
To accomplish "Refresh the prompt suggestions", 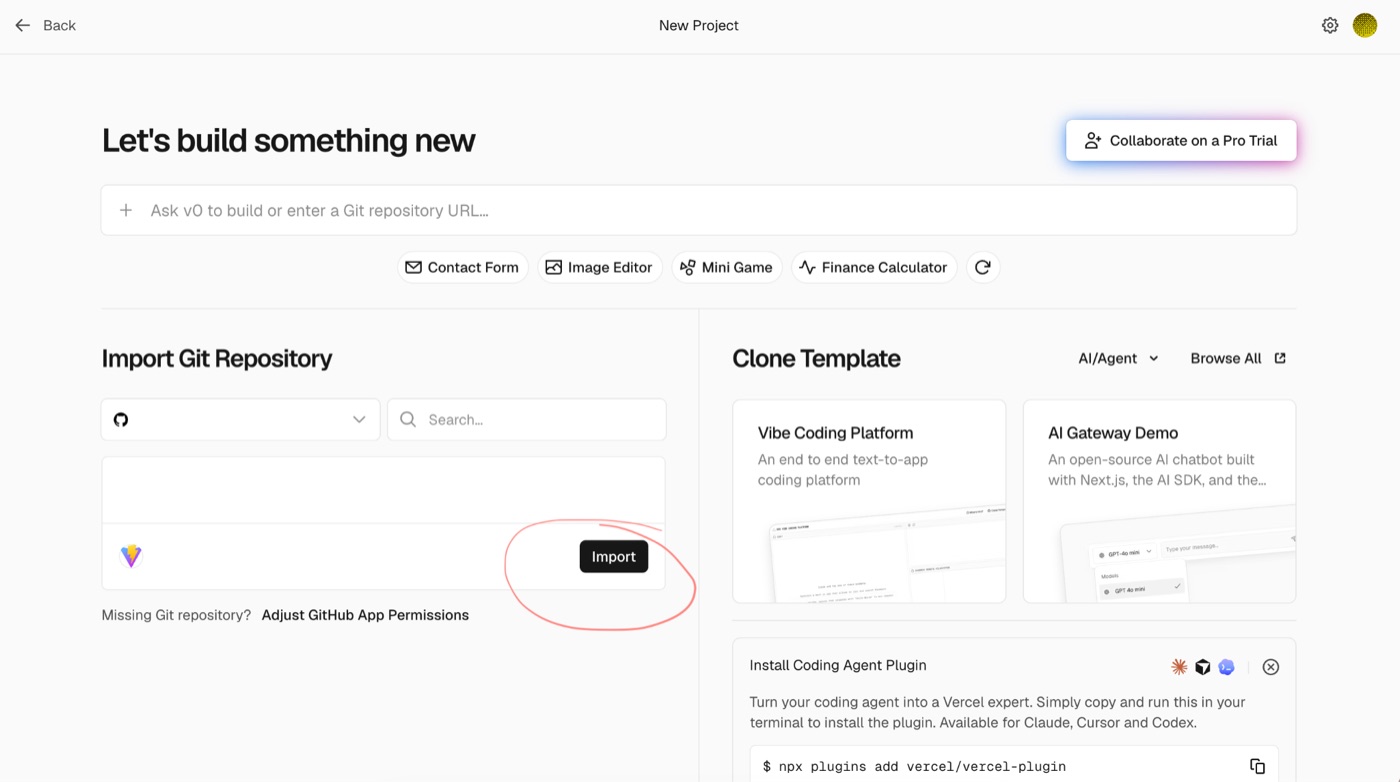I will 983,267.
